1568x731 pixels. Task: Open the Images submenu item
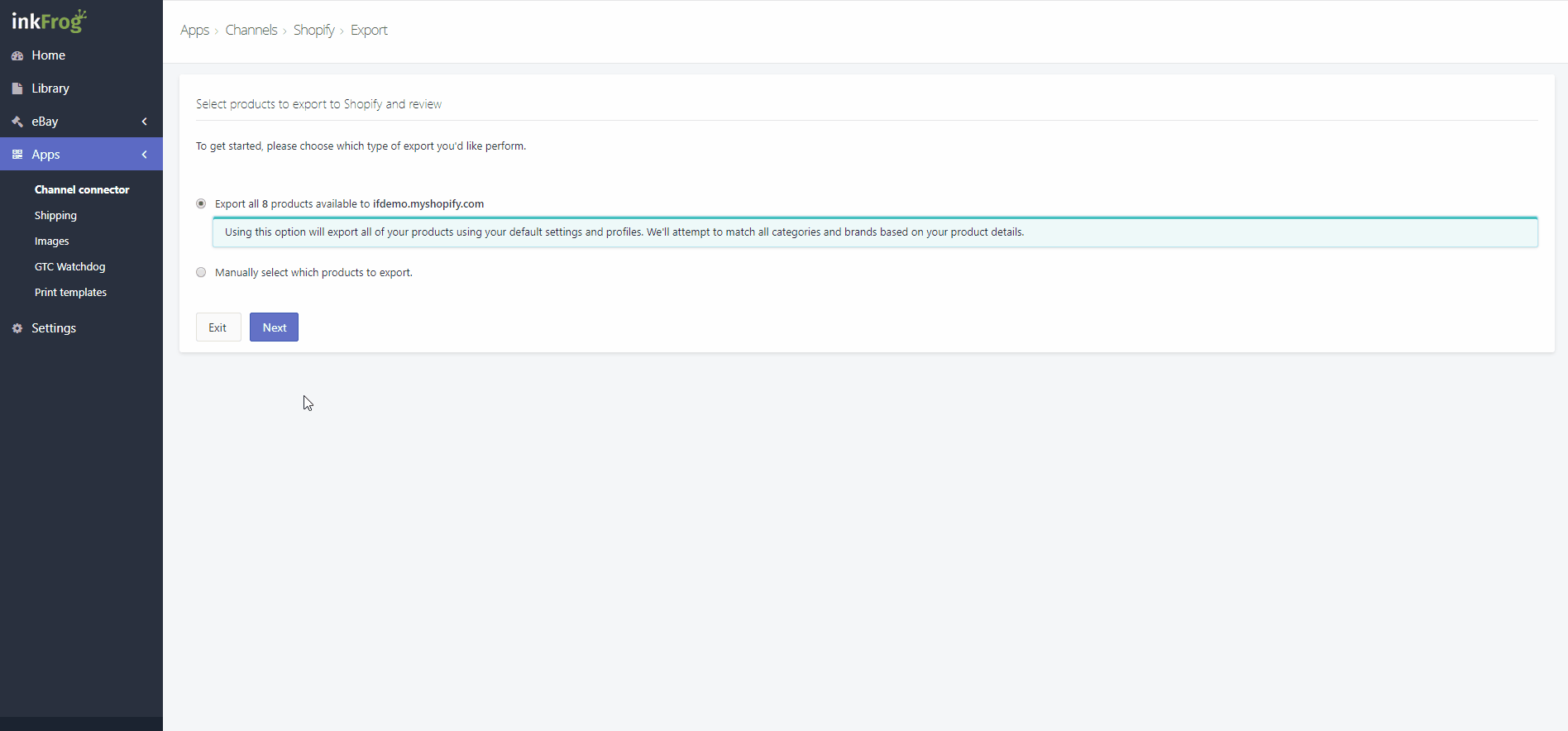point(51,241)
